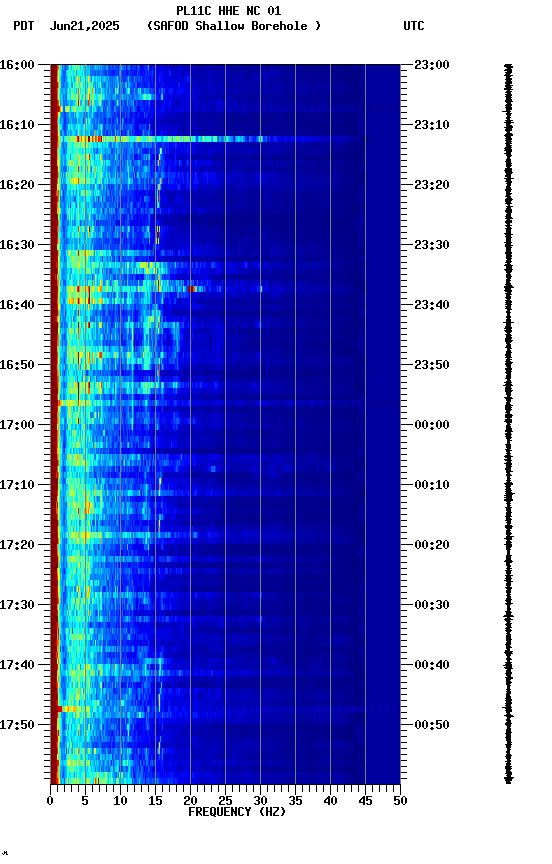This screenshot has height=864, width=552.
Task: Click the 17:00 PDT time label
Action: (x=17, y=425)
